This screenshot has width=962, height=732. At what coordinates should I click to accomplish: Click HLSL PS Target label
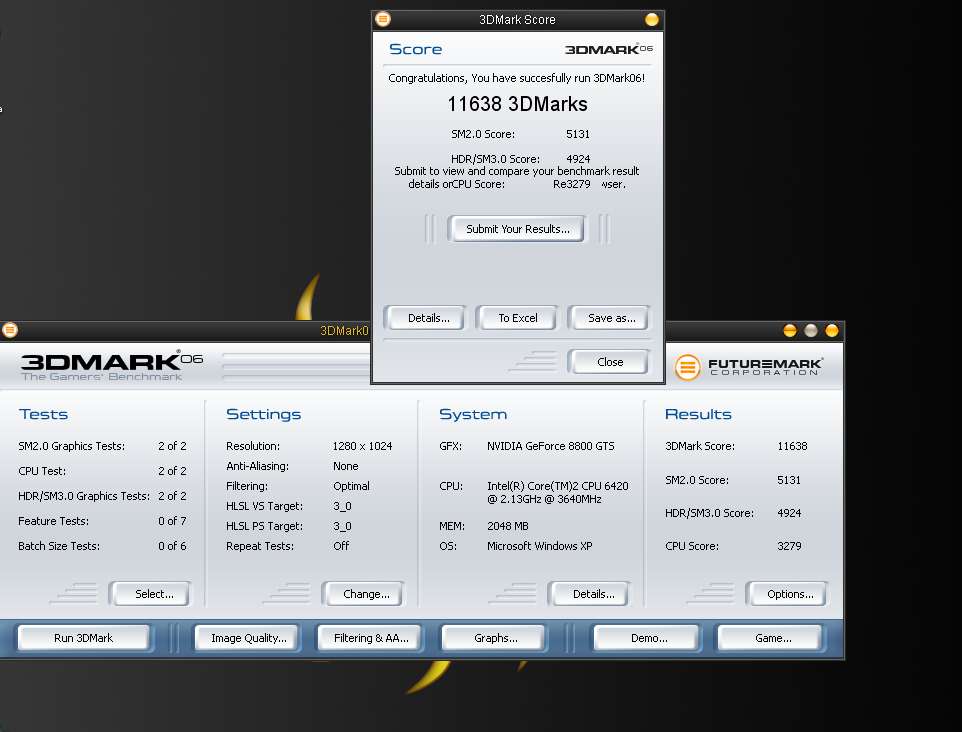click(264, 526)
